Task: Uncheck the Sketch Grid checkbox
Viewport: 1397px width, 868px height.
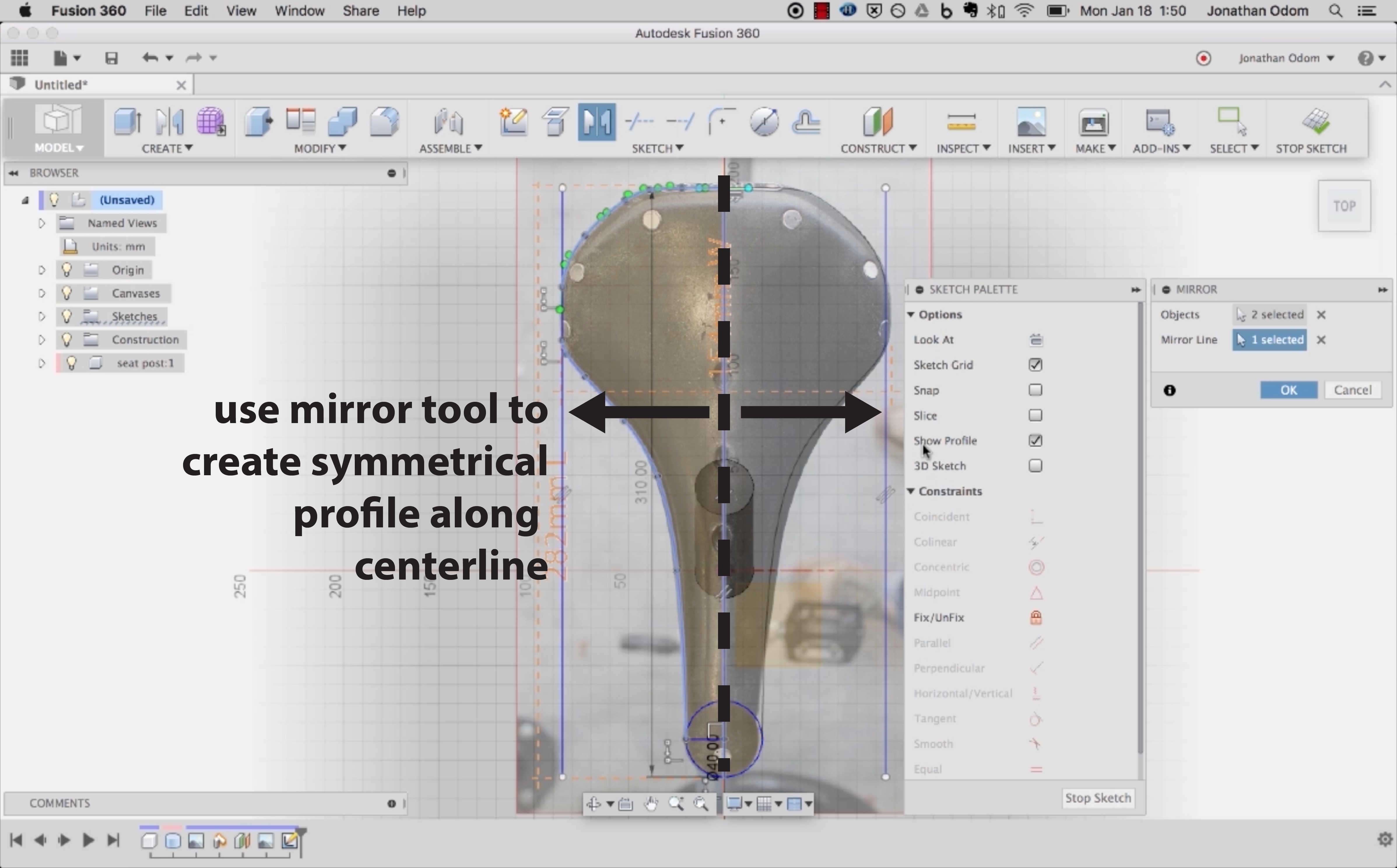Action: [x=1035, y=365]
